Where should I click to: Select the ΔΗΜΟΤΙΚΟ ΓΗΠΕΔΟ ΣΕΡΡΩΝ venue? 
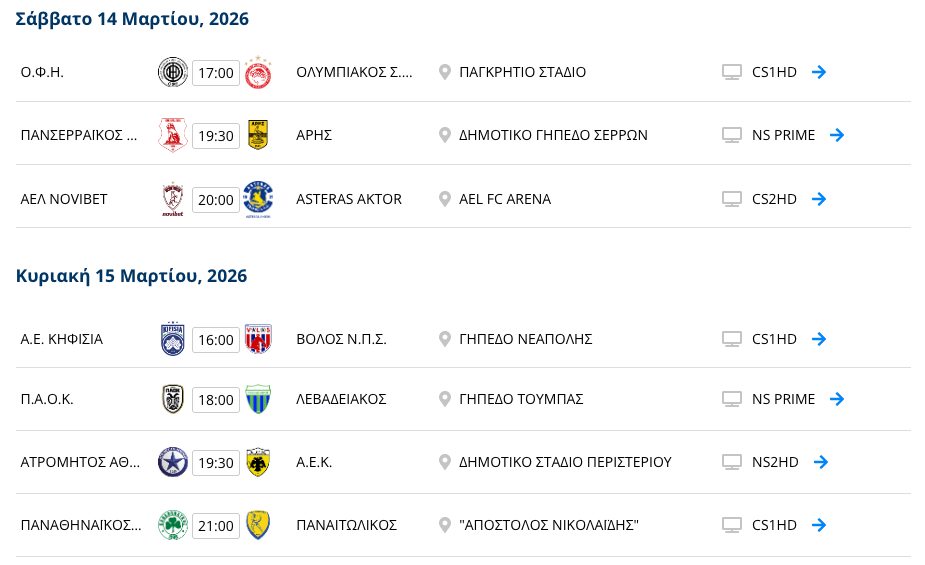click(x=553, y=135)
